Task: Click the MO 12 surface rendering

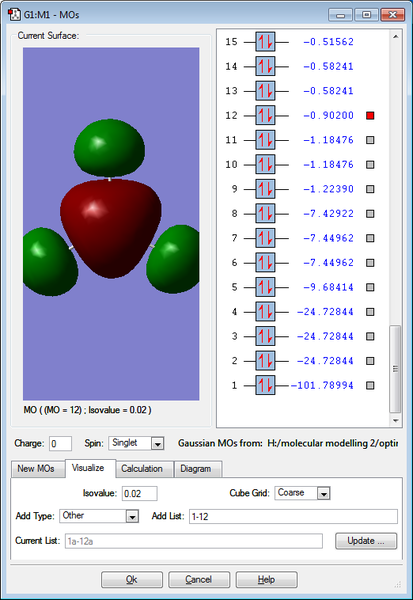Action: 111,224
